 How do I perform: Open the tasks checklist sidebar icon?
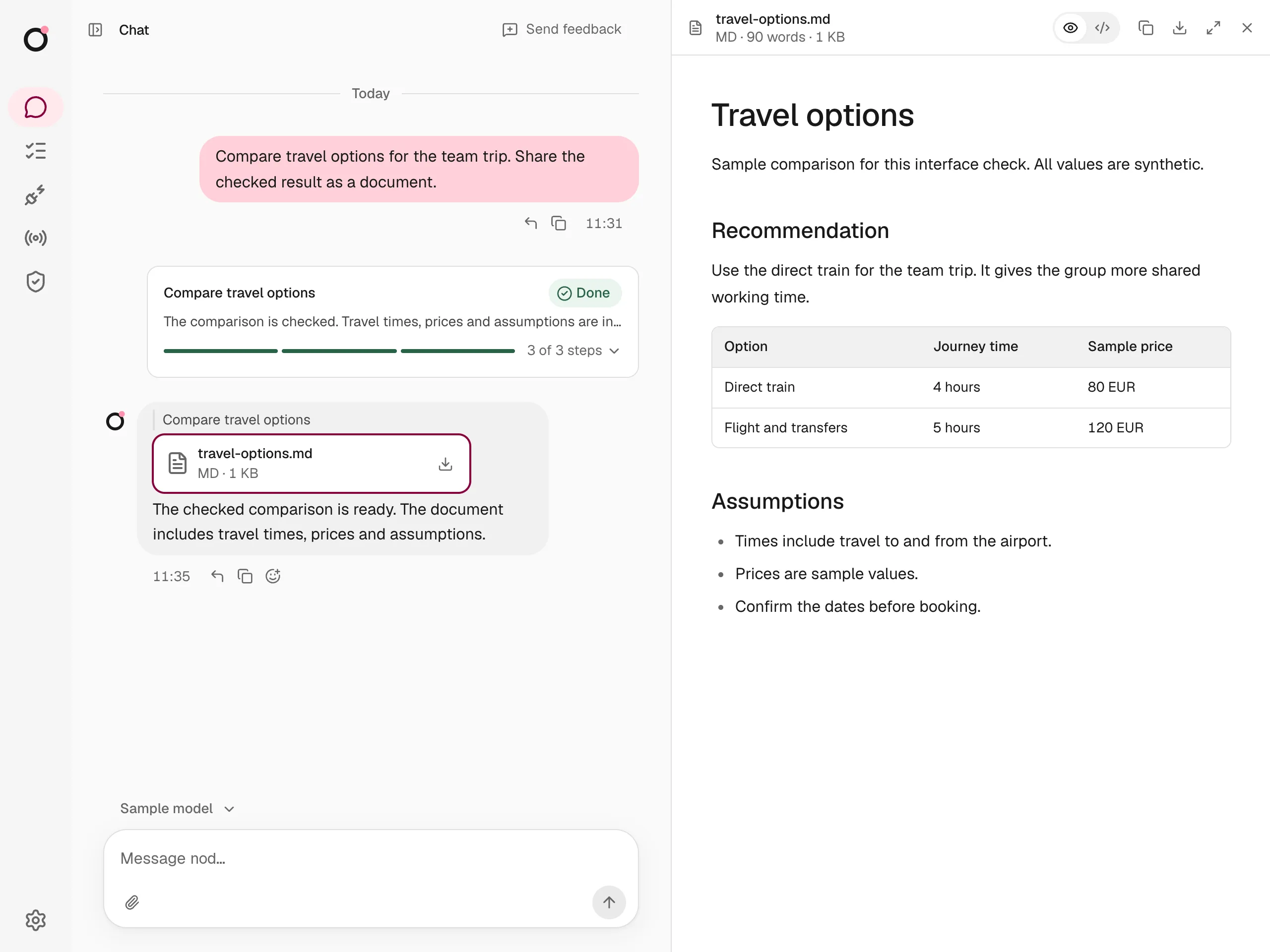(36, 151)
